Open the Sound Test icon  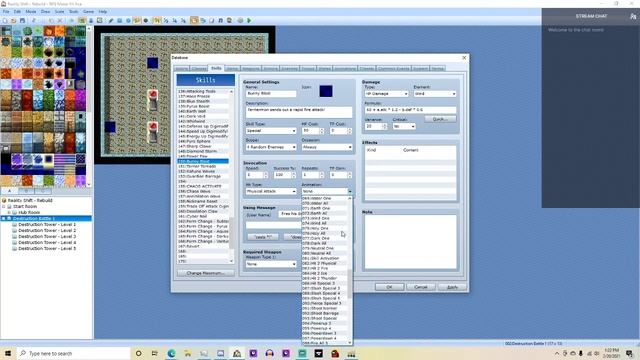click(221, 20)
